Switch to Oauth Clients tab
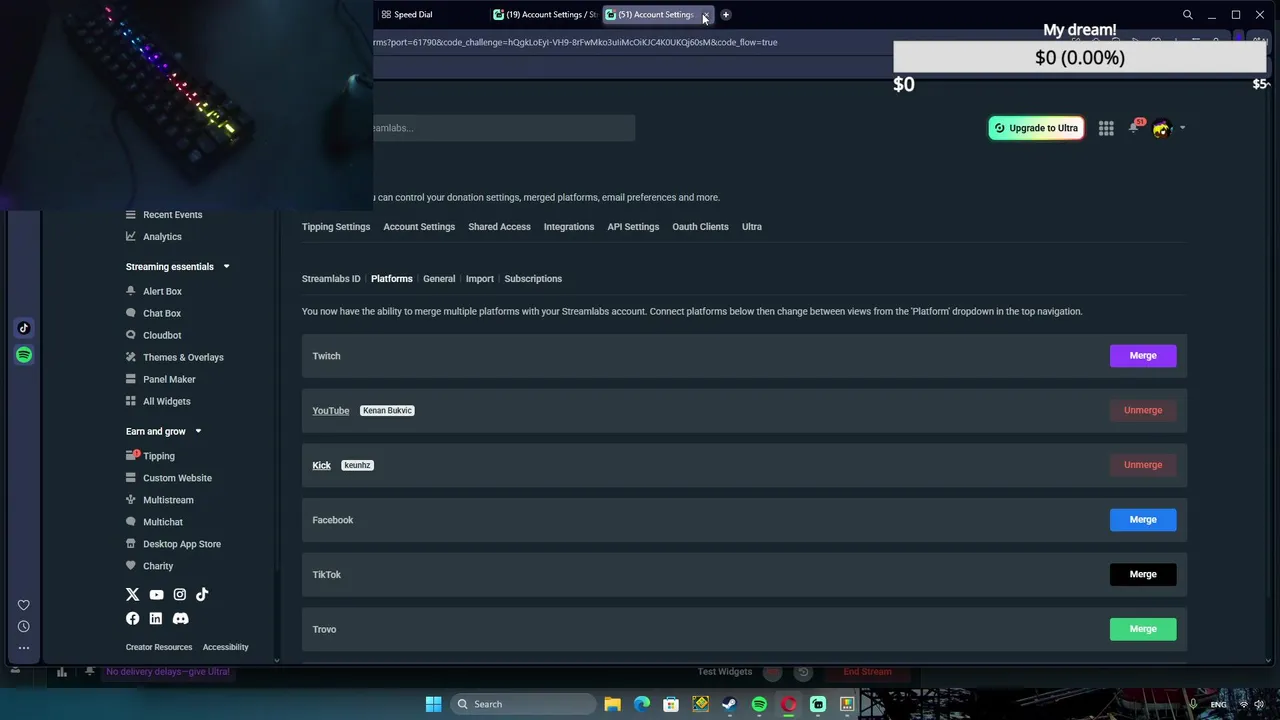This screenshot has height=720, width=1280. (x=700, y=227)
